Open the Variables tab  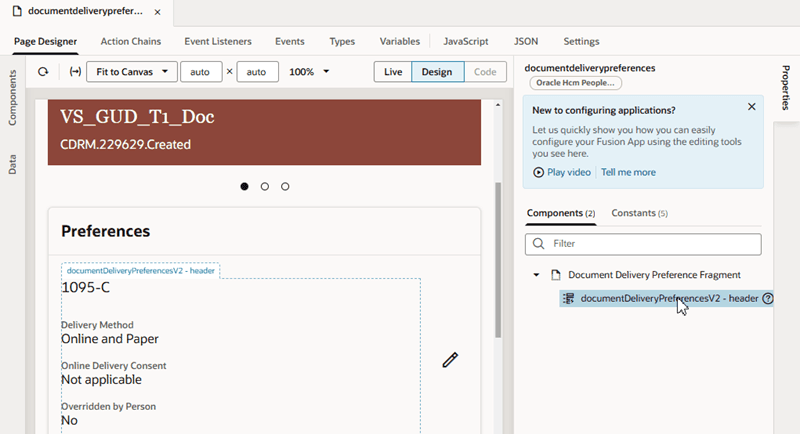(x=399, y=41)
